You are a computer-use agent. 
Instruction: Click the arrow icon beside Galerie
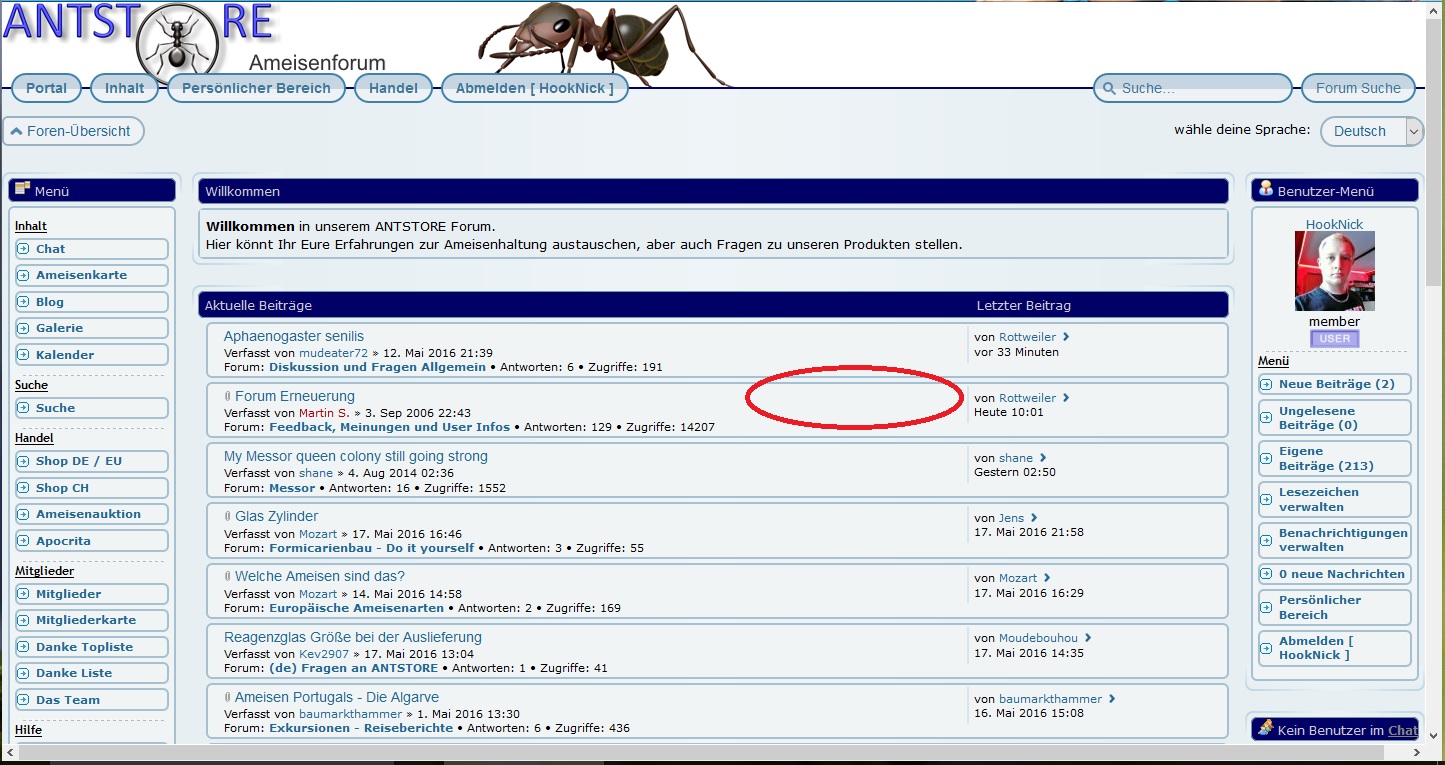coord(23,328)
